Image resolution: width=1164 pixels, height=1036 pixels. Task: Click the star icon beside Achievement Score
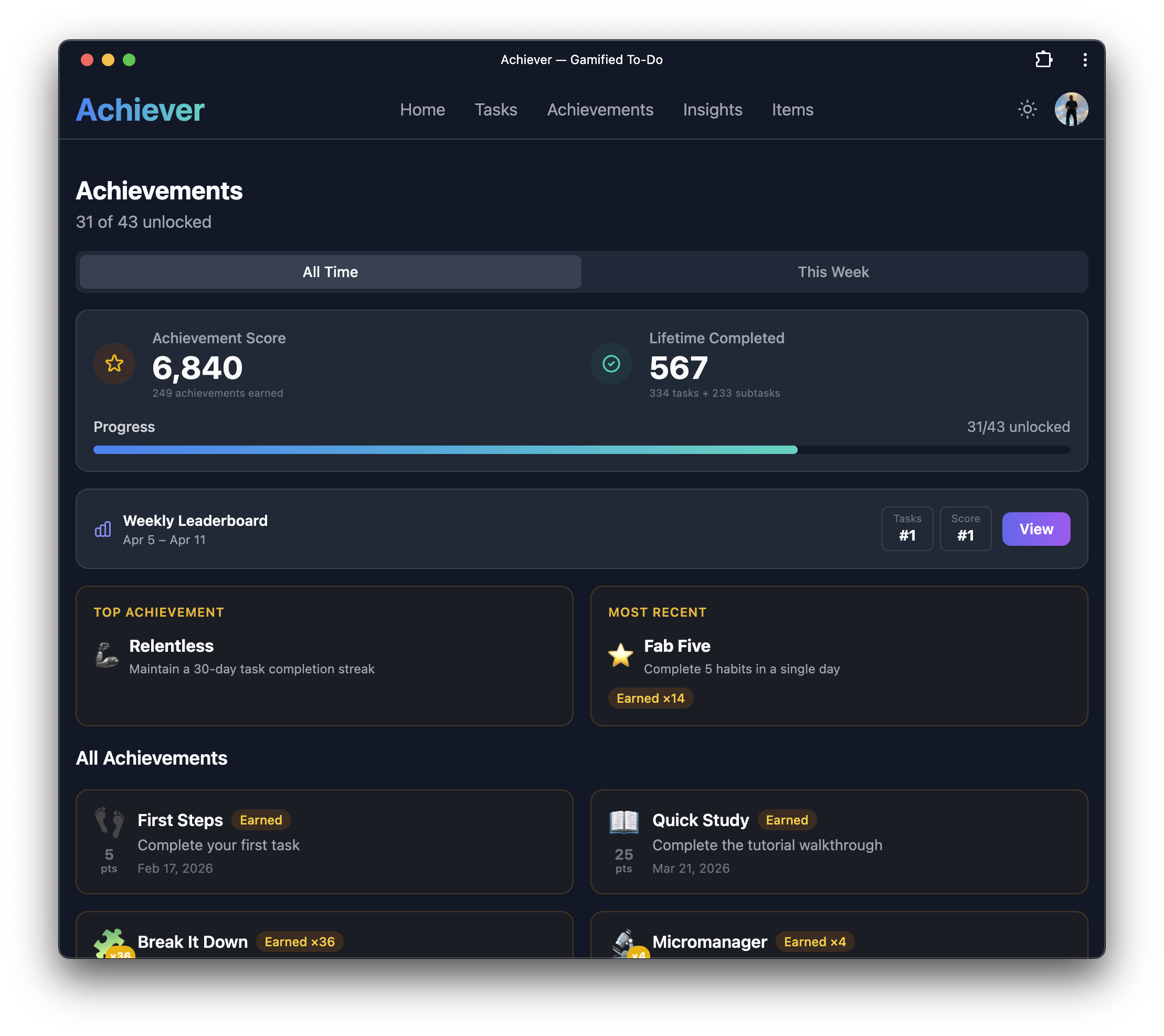point(114,363)
